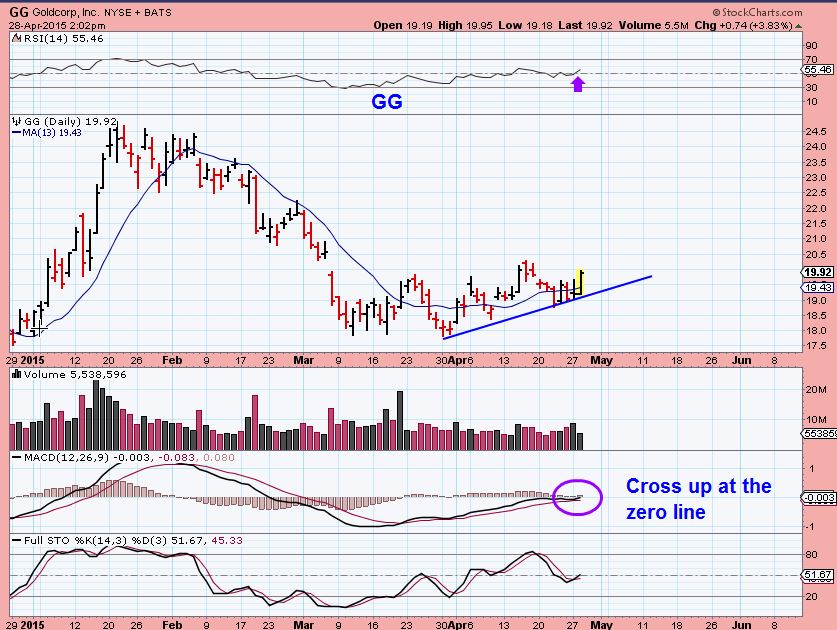837x630 pixels.
Task: Click the 'Low 19.18' quote value
Action: pyautogui.click(x=526, y=25)
